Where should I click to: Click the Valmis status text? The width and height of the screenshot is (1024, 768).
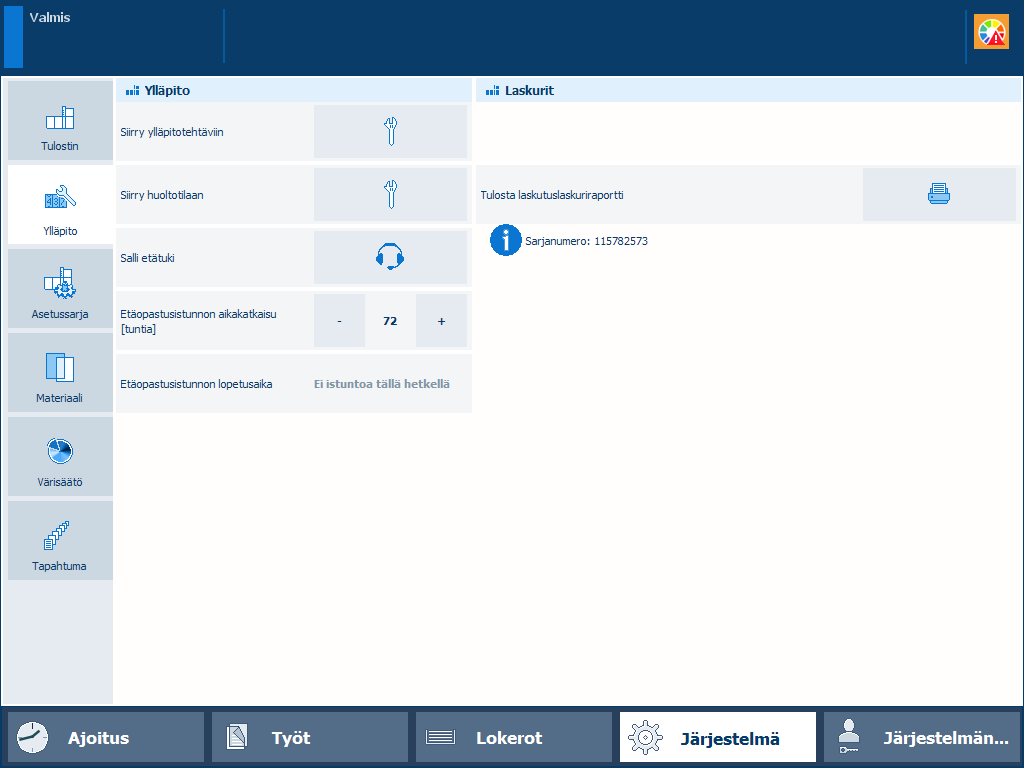pos(50,18)
